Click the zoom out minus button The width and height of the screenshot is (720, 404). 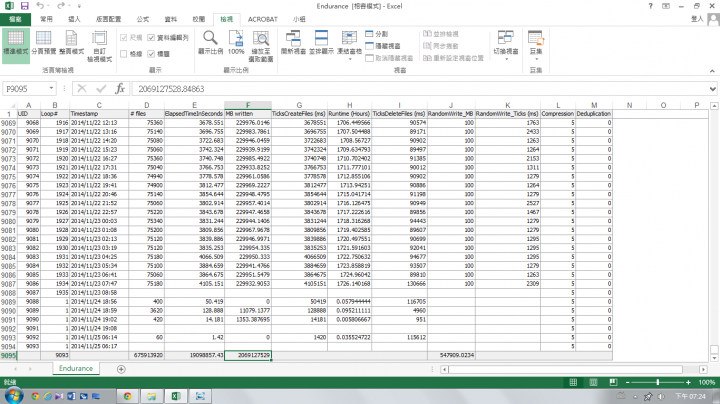click(x=628, y=382)
